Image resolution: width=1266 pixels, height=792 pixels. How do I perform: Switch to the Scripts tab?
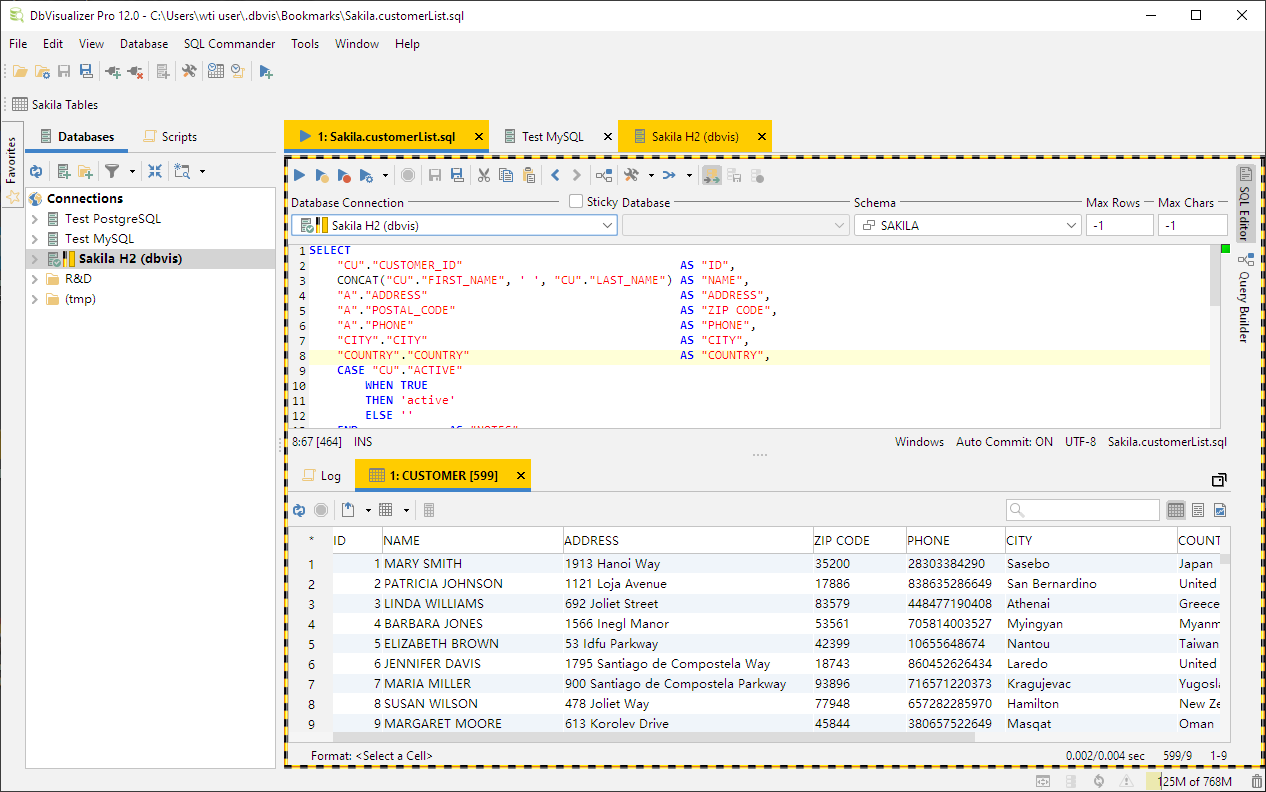click(170, 137)
